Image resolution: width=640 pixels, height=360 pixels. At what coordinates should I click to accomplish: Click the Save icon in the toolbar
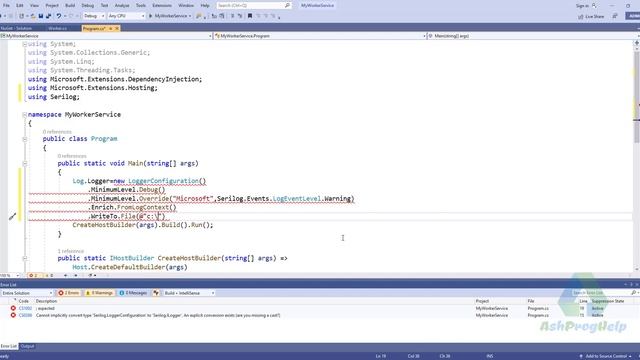pos(41,16)
